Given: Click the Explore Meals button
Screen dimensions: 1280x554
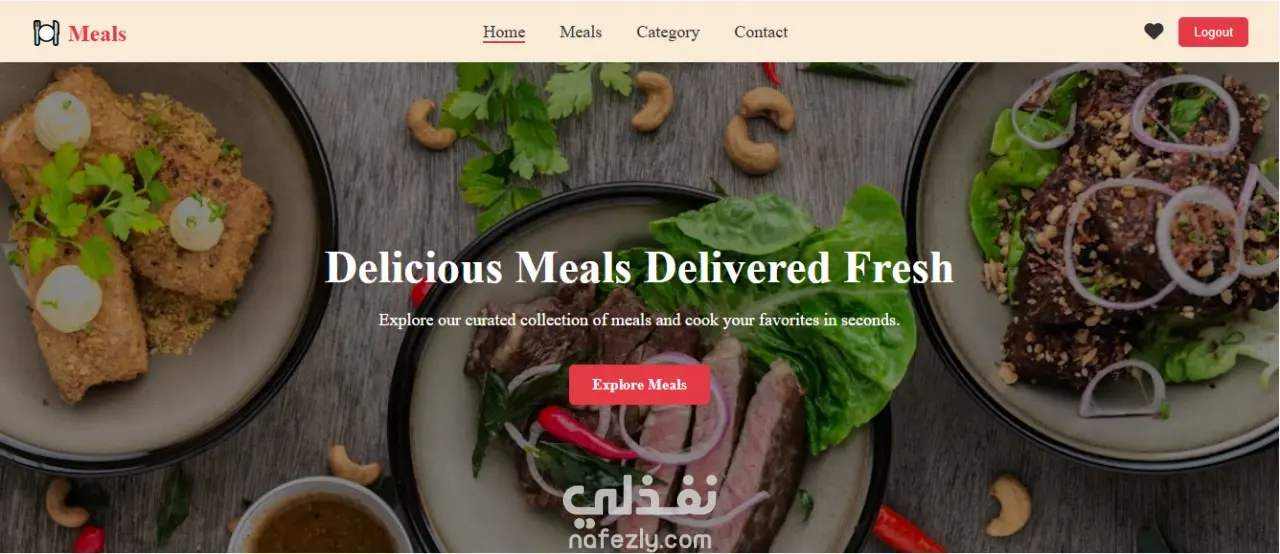Looking at the screenshot, I should 640,385.
